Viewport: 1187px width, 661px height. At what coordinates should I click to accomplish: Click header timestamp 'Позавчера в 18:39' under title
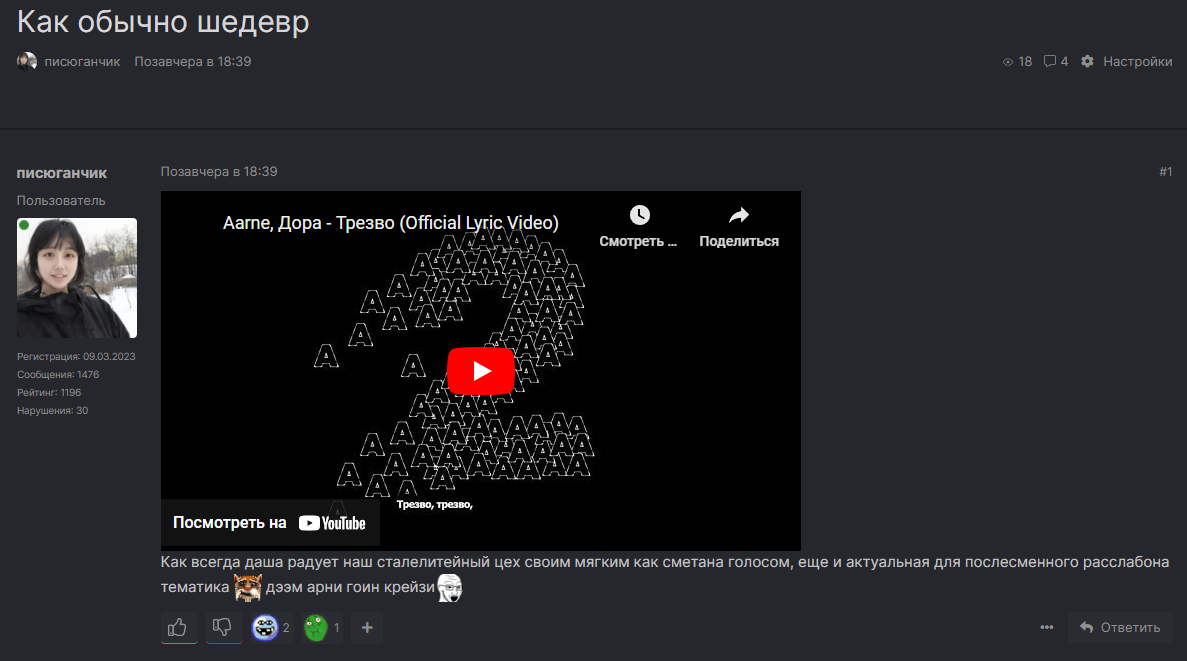tap(192, 61)
